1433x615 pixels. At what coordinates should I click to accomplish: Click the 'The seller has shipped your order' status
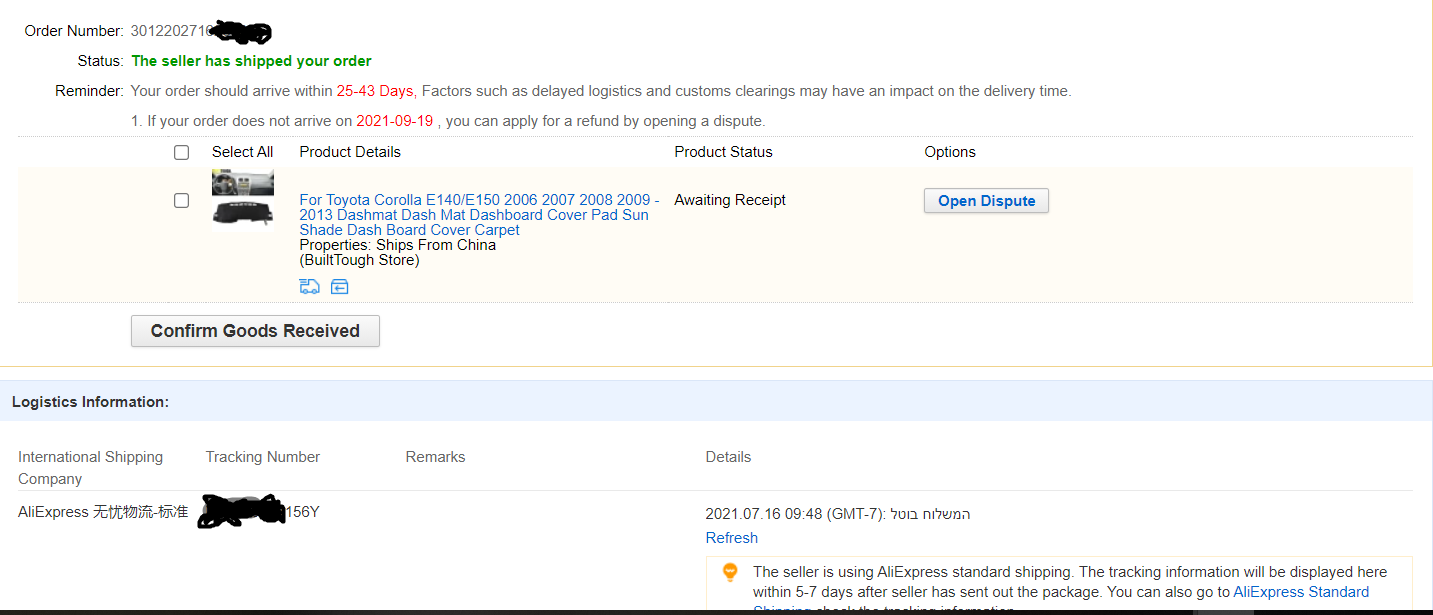252,61
